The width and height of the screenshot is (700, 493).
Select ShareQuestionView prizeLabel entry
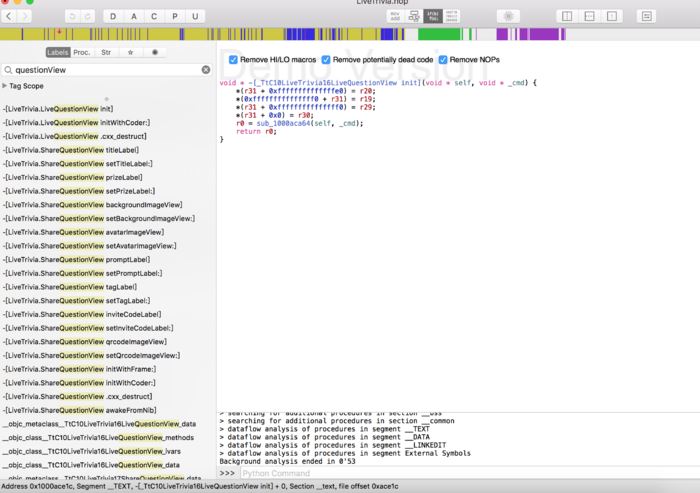click(x=72, y=177)
